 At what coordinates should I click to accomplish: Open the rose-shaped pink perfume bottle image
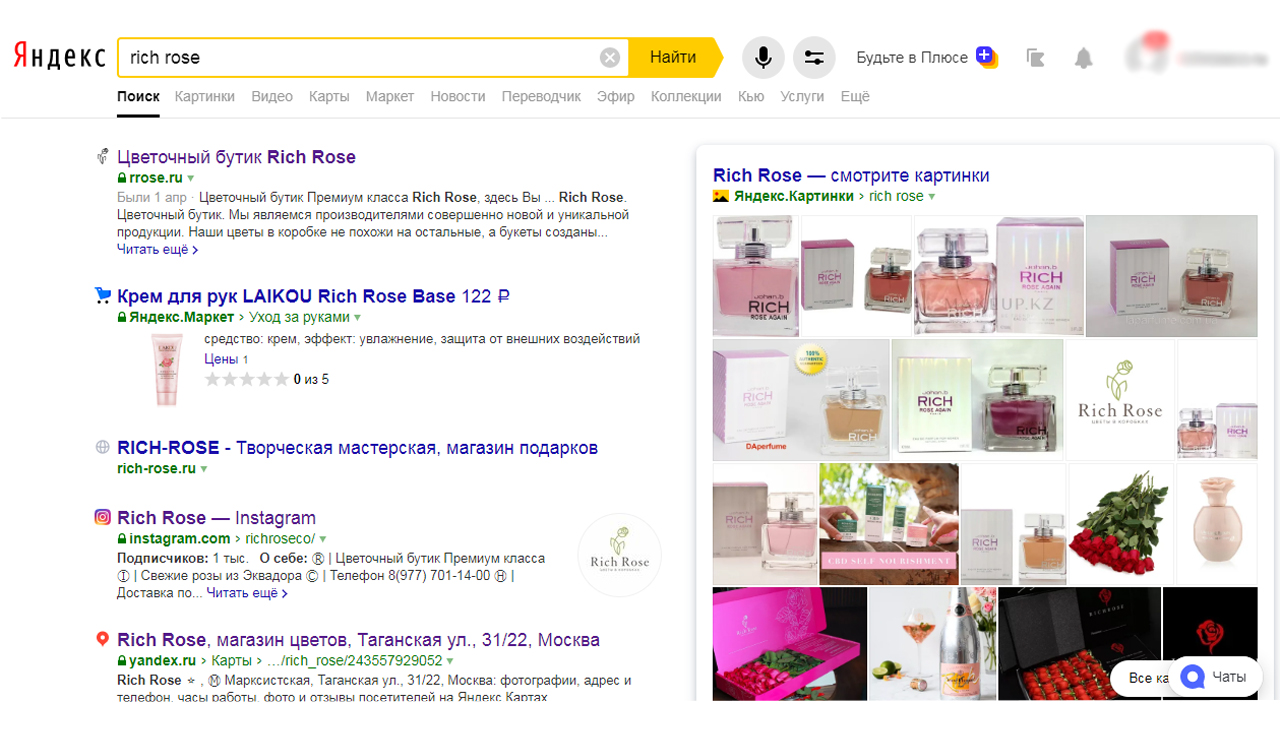[1217, 524]
